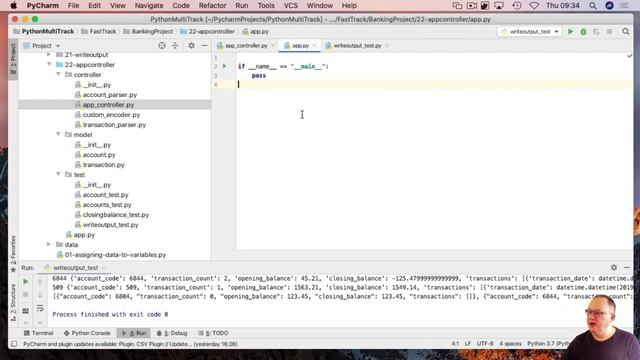The width and height of the screenshot is (640, 360).
Task: Click the 4 spaces indent setting
Action: pos(510,344)
